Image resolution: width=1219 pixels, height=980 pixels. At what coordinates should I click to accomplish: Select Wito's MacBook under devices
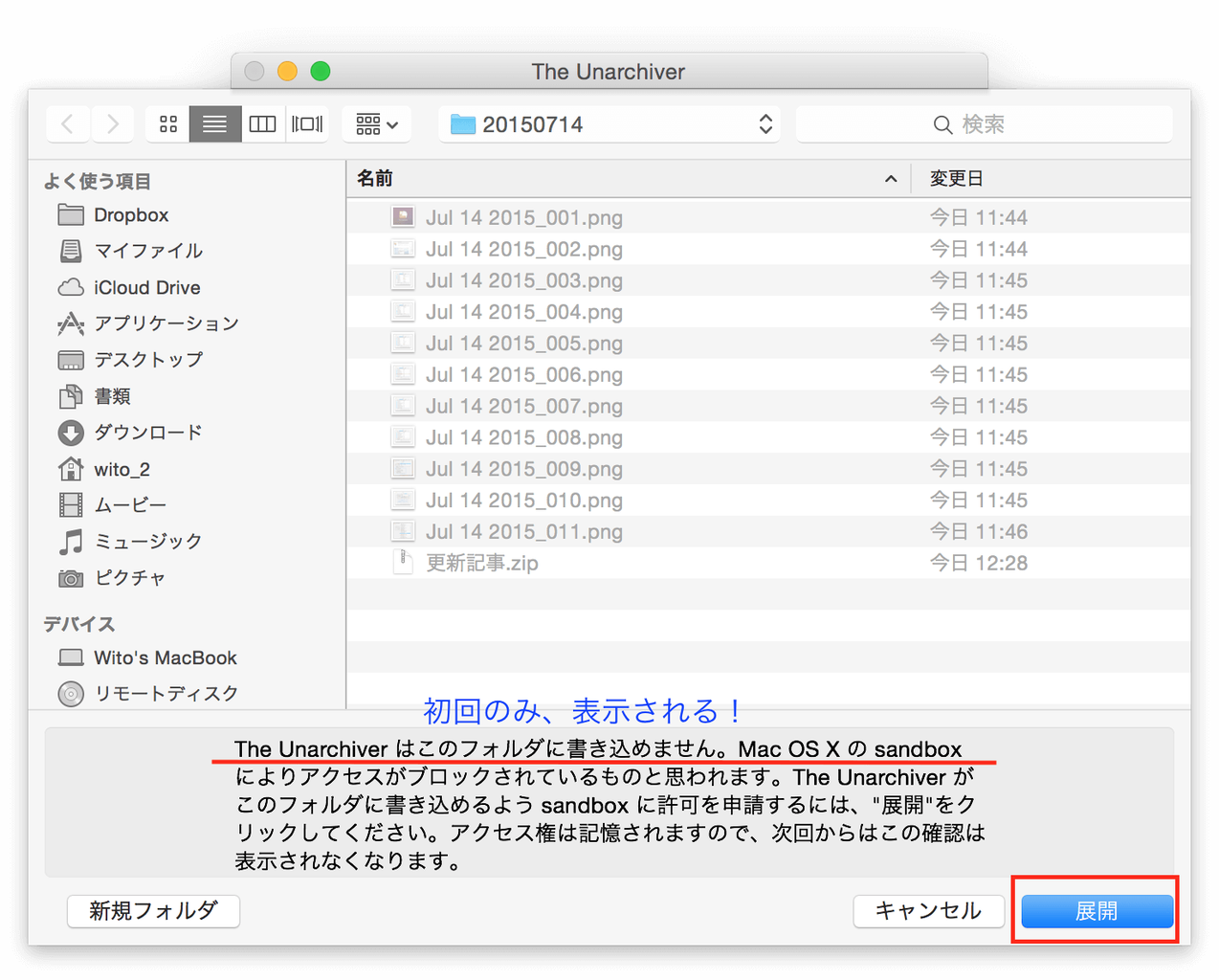point(165,657)
